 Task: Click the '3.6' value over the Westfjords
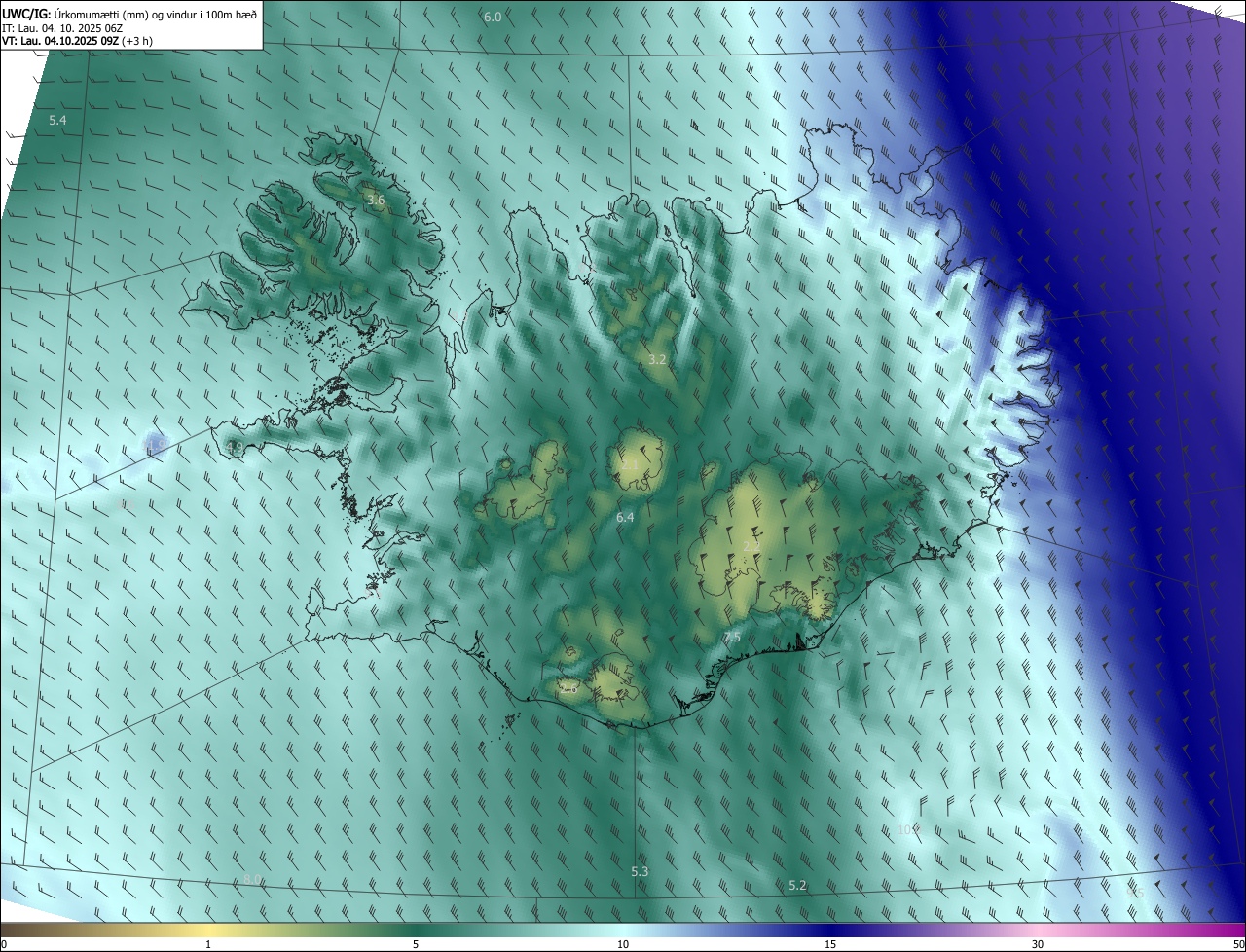click(376, 201)
